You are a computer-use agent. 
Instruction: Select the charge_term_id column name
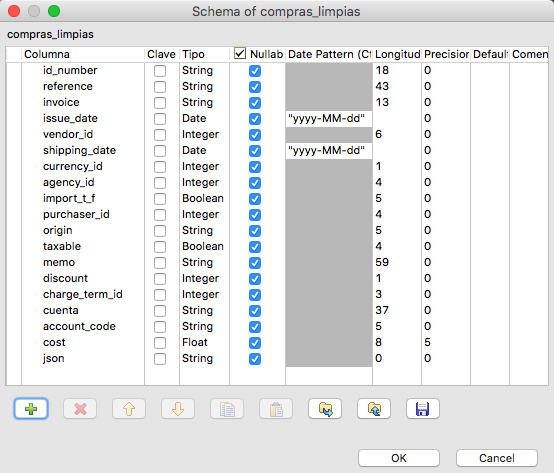[83, 294]
